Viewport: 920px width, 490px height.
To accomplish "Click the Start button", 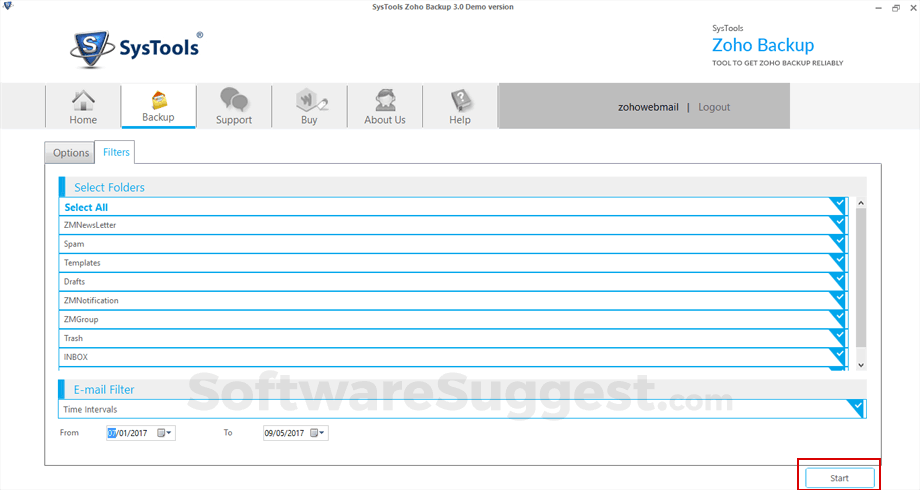I will click(x=840, y=478).
